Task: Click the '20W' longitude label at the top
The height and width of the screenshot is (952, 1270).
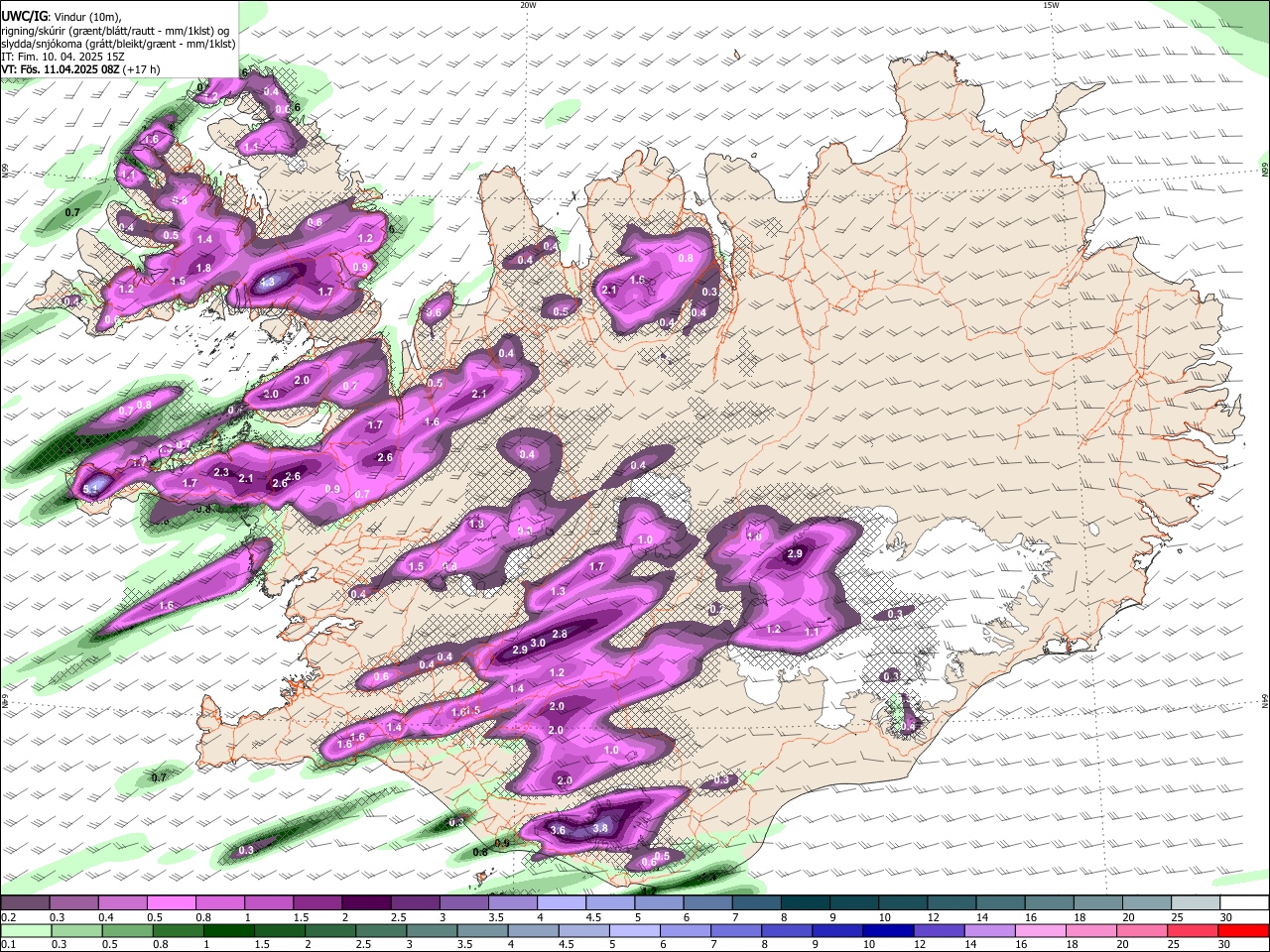Action: [x=528, y=5]
